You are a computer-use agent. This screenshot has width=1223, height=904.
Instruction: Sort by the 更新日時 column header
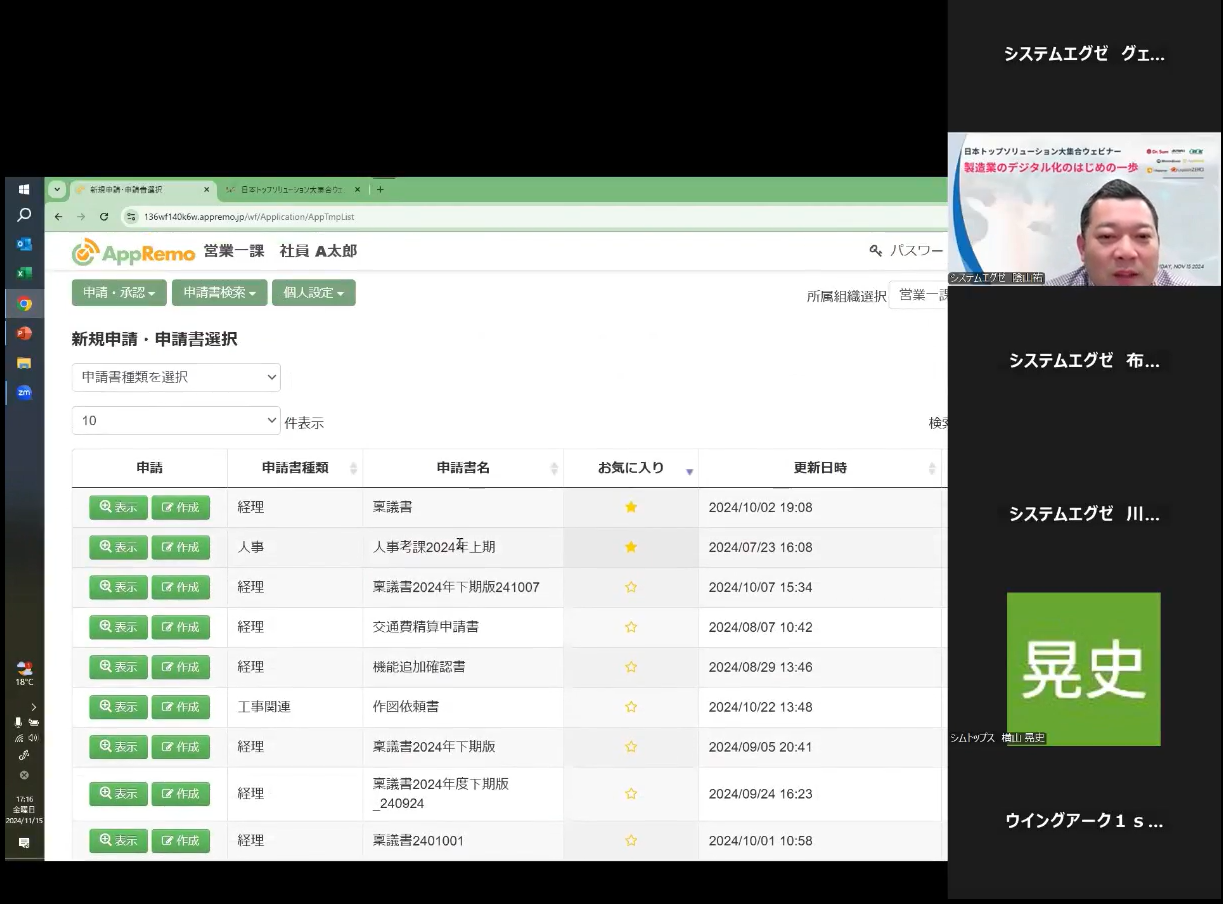click(x=819, y=468)
